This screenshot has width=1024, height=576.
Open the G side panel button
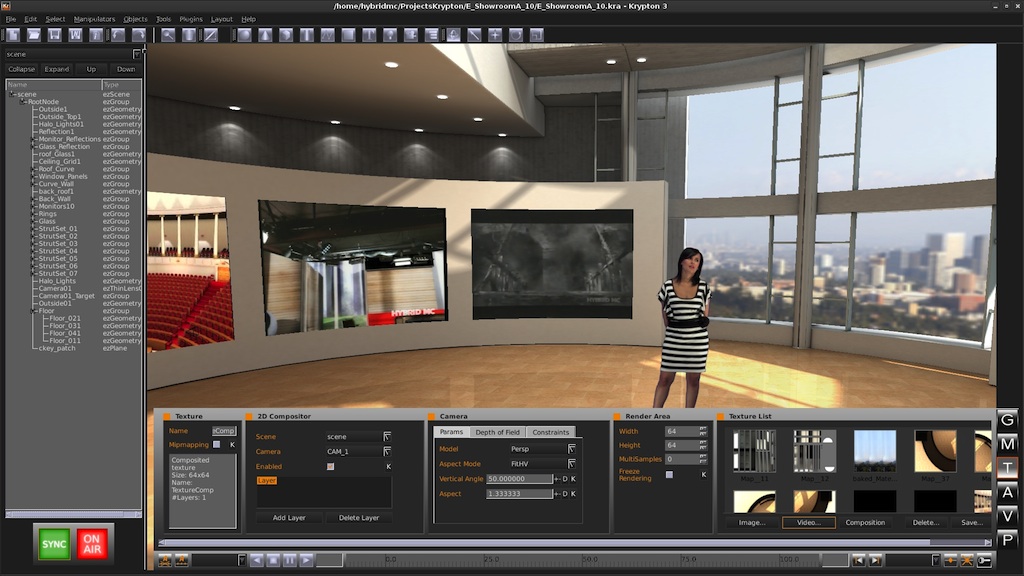pos(1008,420)
